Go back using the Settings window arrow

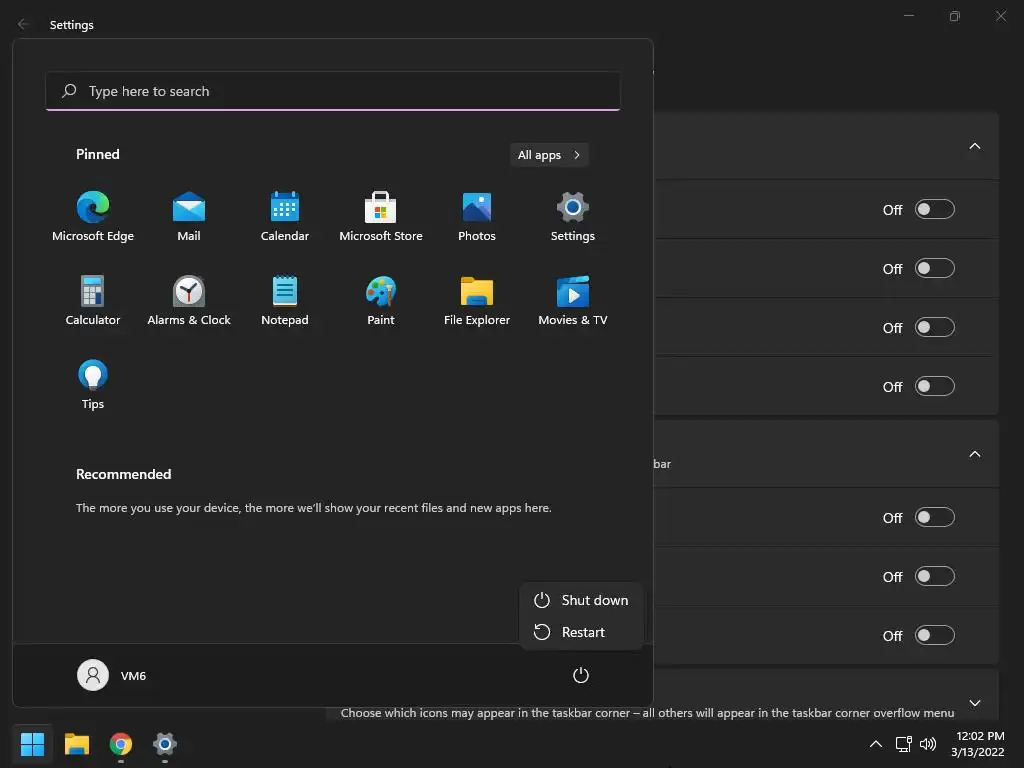(23, 24)
